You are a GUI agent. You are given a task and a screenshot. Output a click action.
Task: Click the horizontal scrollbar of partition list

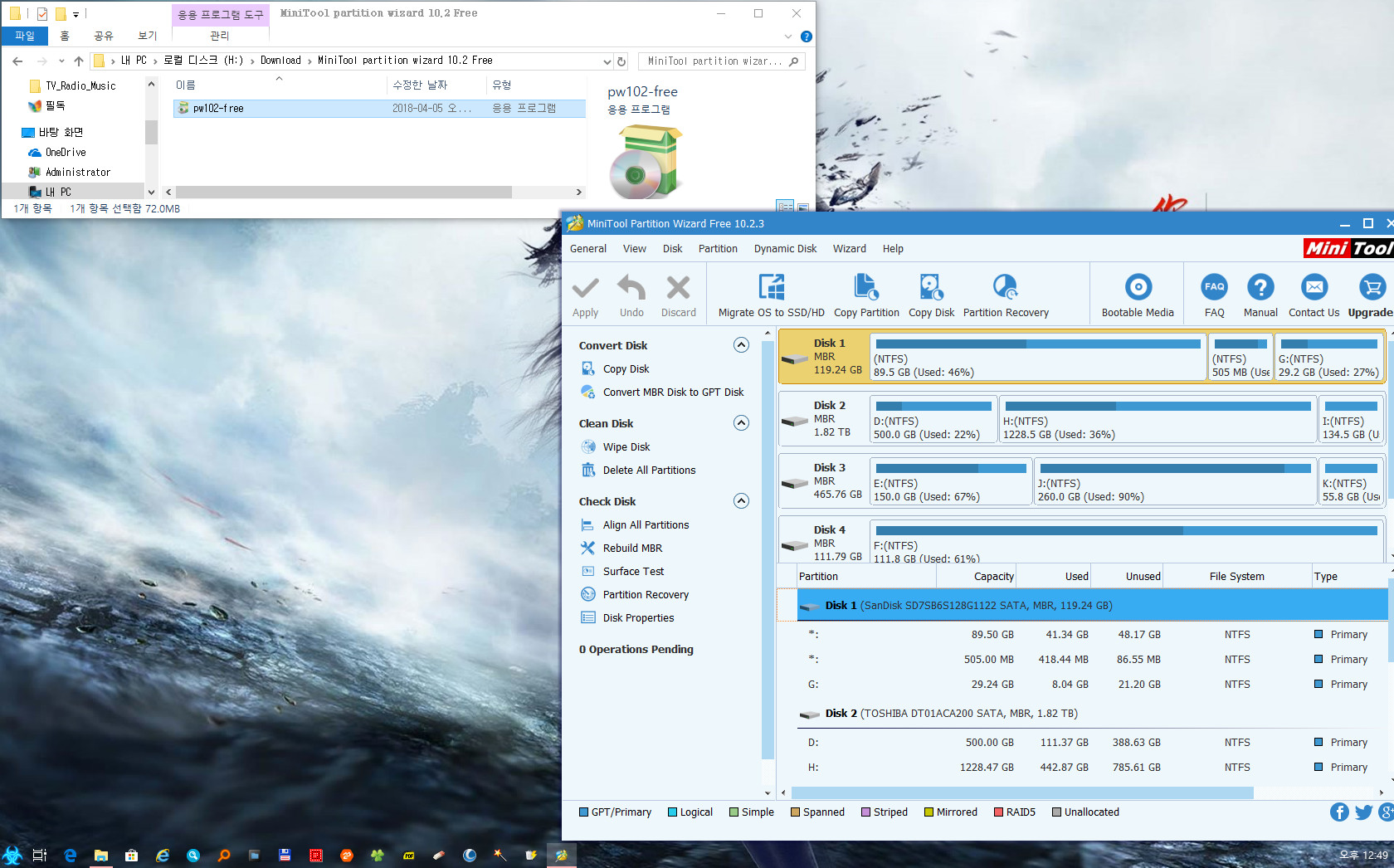pyautogui.click(x=1022, y=793)
